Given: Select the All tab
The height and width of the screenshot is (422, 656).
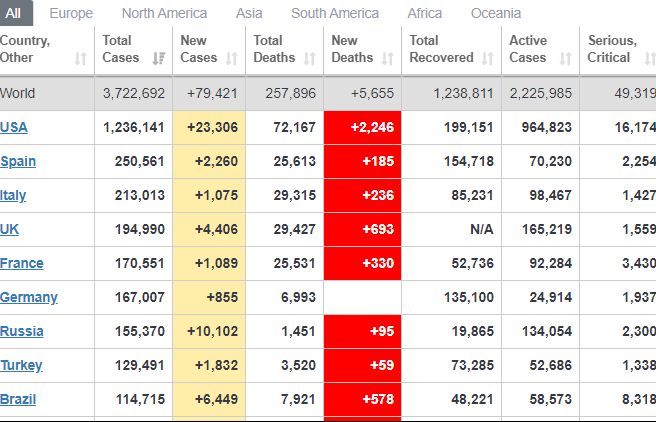Looking at the screenshot, I should tap(16, 13).
